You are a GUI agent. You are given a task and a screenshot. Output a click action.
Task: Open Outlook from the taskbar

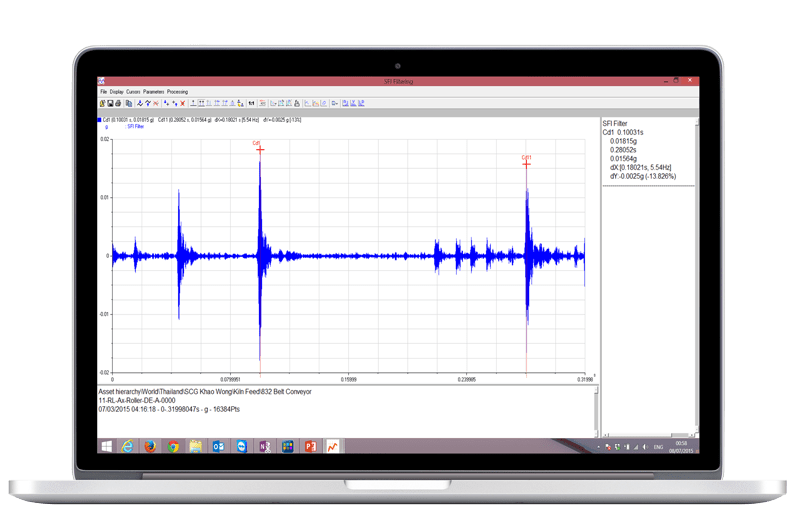[x=219, y=446]
